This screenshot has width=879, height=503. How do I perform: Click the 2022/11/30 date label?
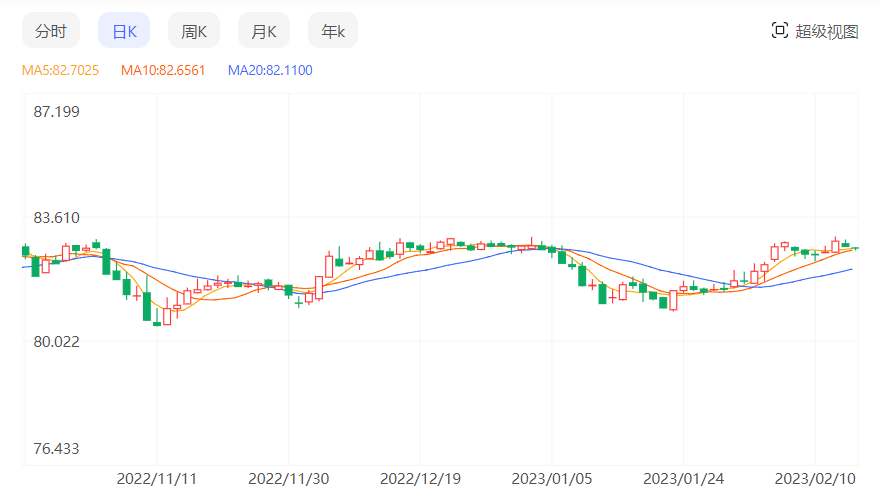[x=289, y=479]
